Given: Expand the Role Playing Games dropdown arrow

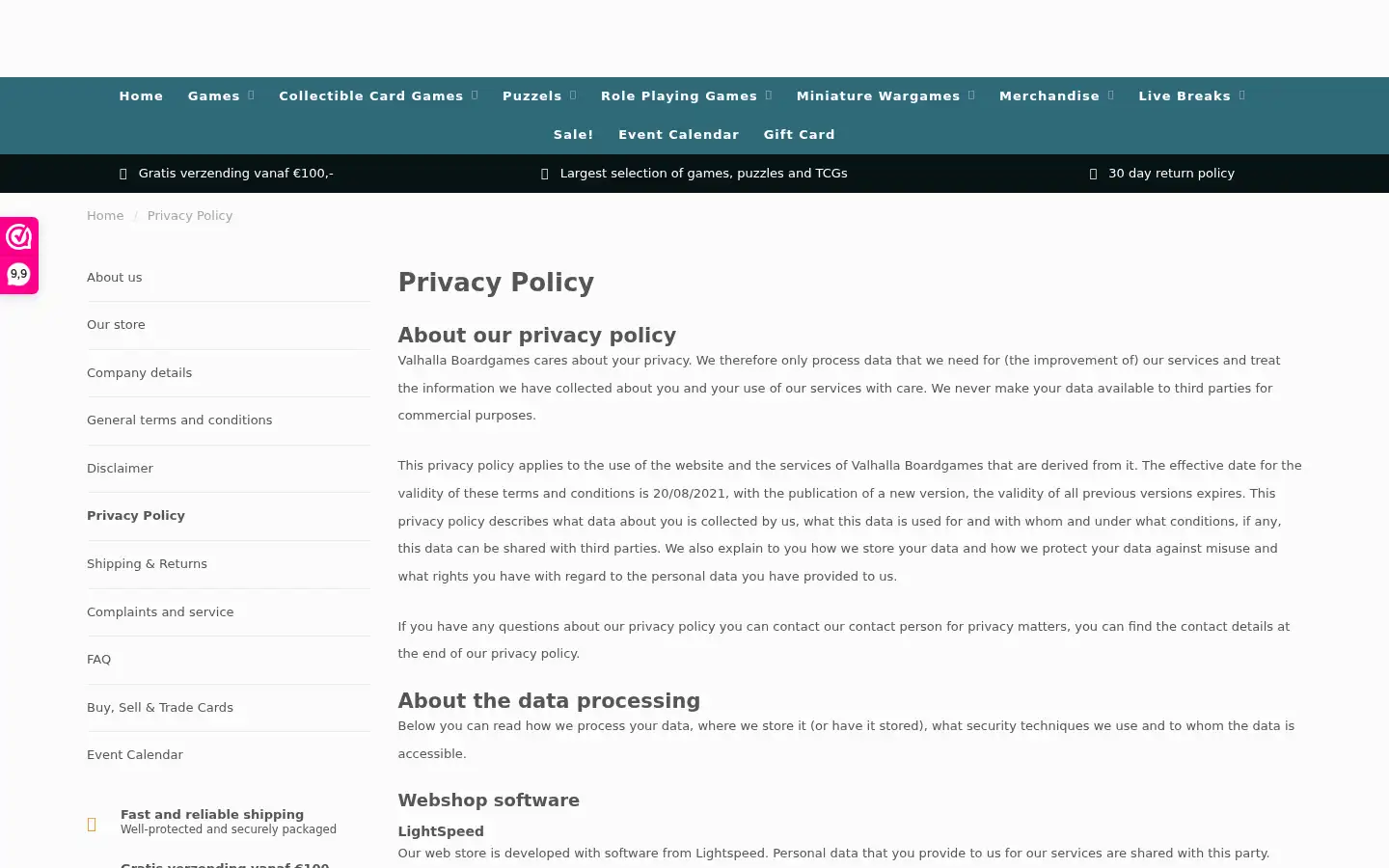Looking at the screenshot, I should pos(769,95).
